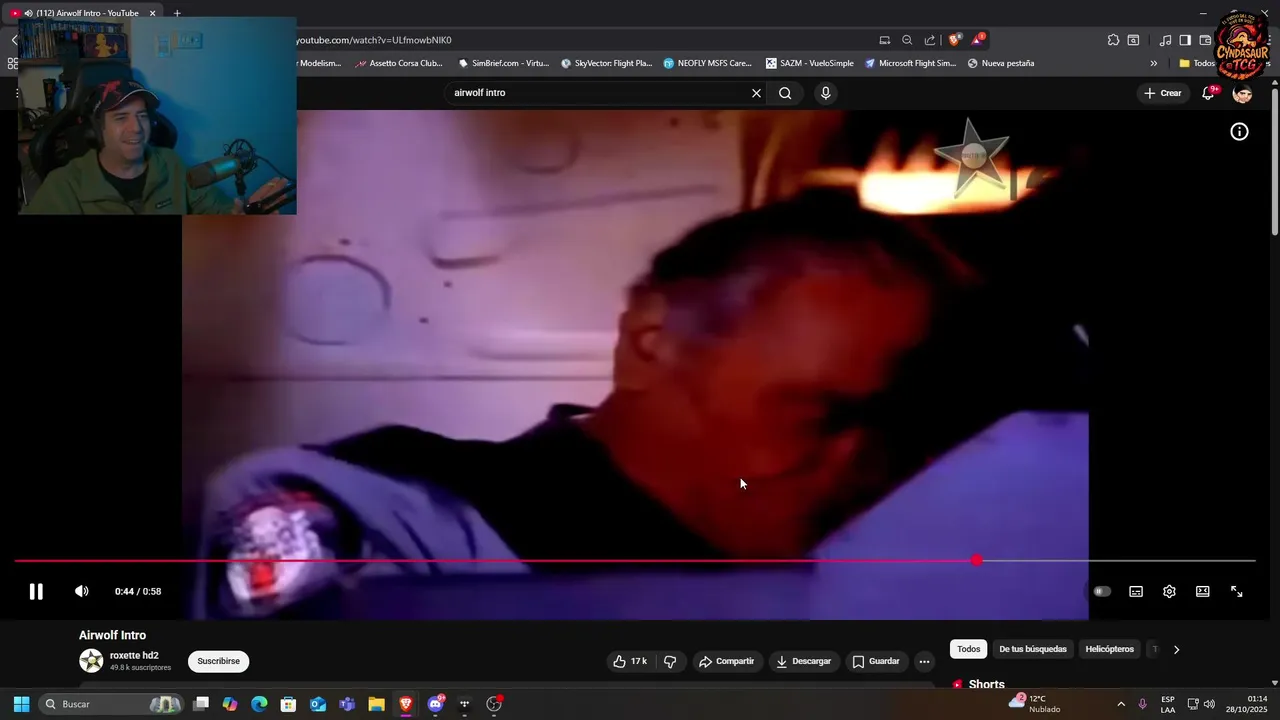Expand hidden bookmarks with double chevron
Image resolution: width=1280 pixels, height=720 pixels.
click(x=1153, y=63)
